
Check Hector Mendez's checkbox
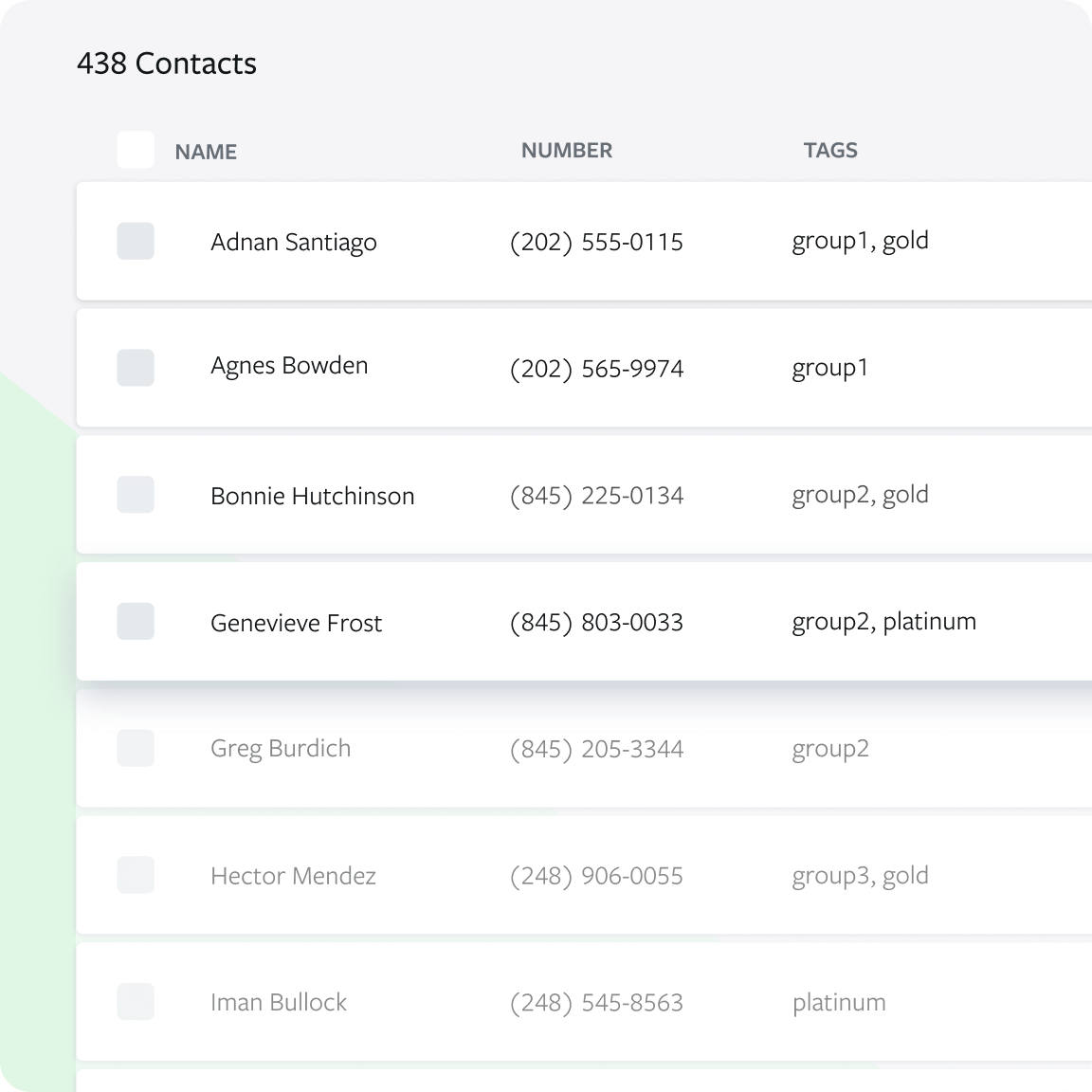click(x=135, y=875)
